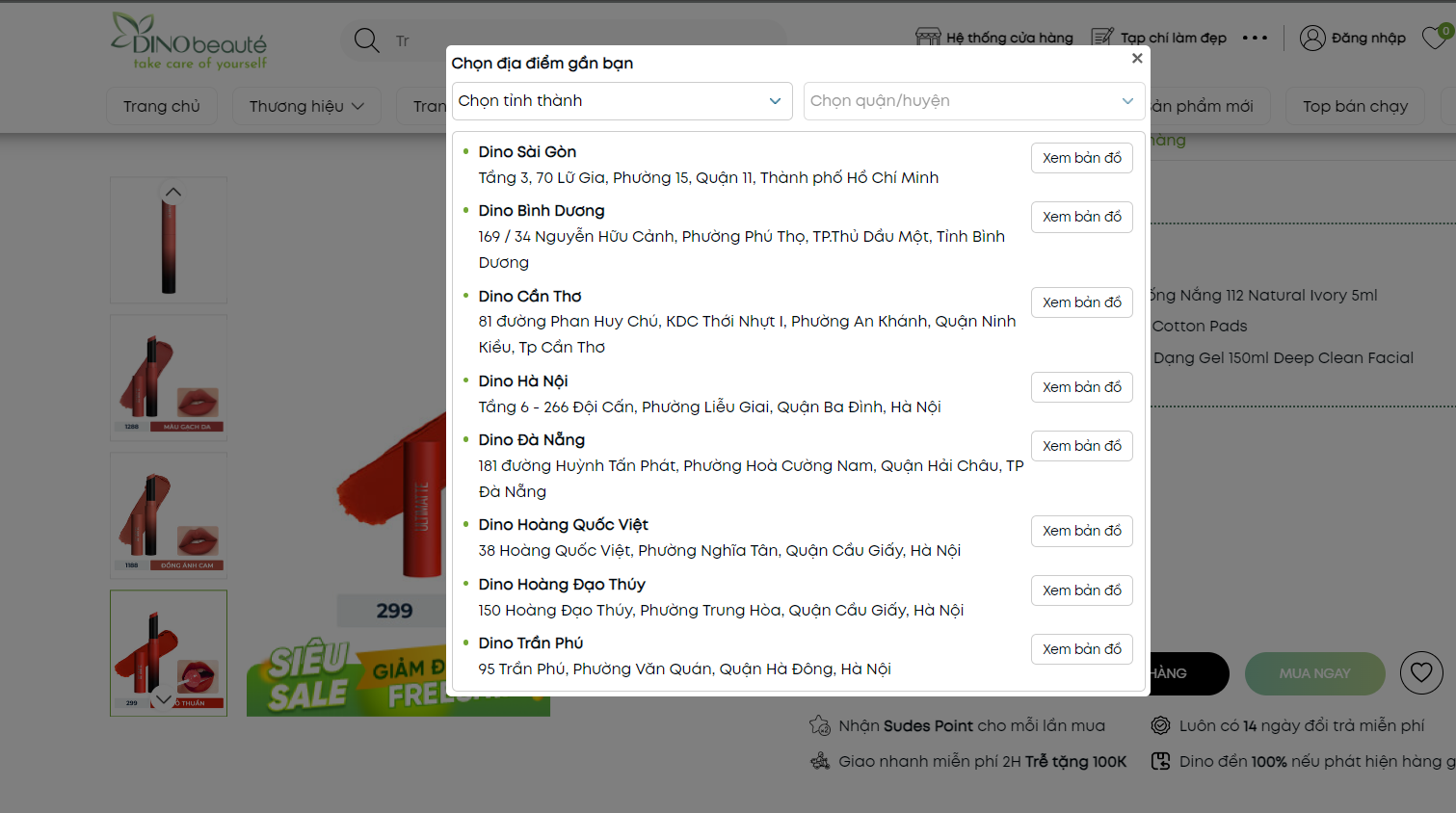1456x813 pixels.
Task: View map for Dino Bình Dương
Action: (1082, 217)
